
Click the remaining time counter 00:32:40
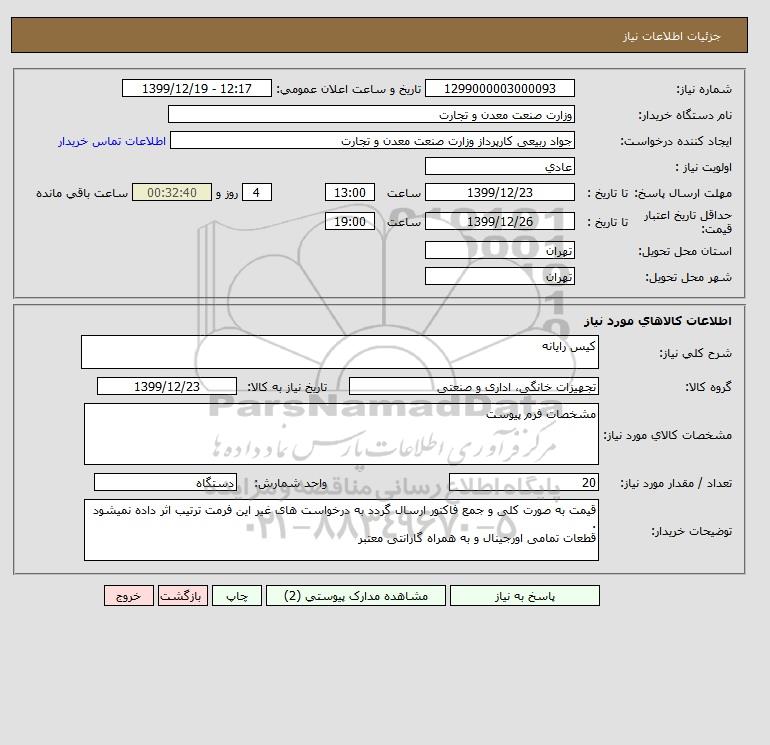[x=172, y=193]
